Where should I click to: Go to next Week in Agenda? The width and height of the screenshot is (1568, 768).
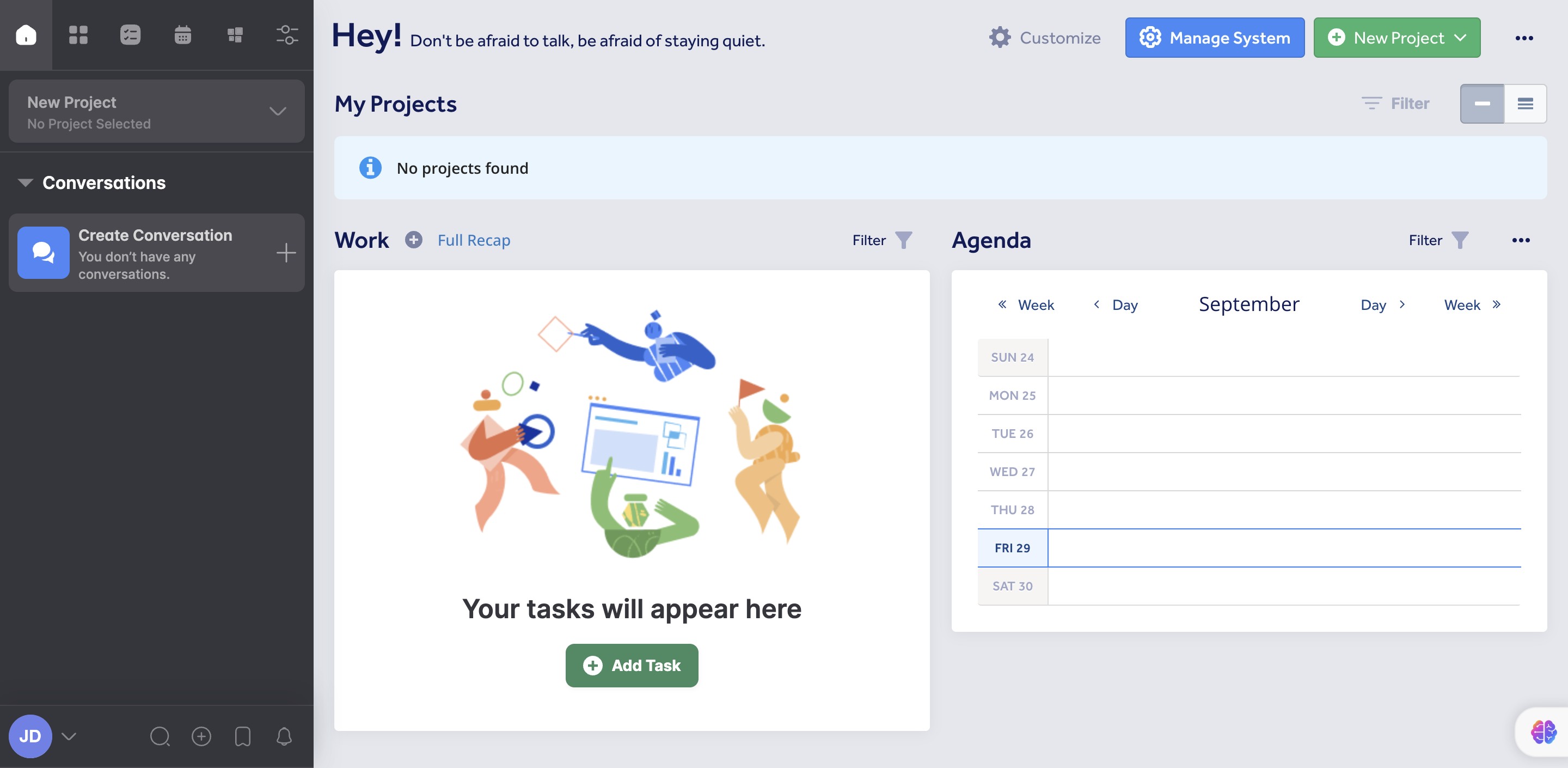1472,304
